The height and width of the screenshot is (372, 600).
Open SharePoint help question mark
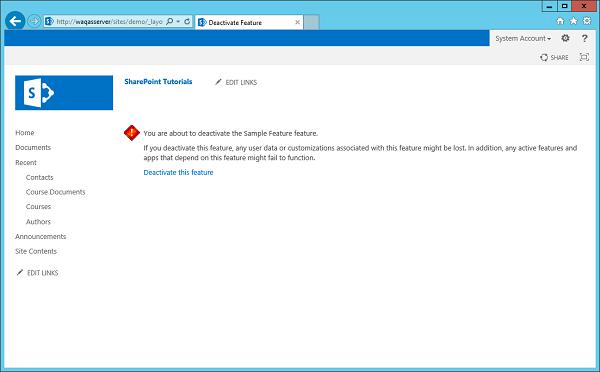[x=584, y=38]
